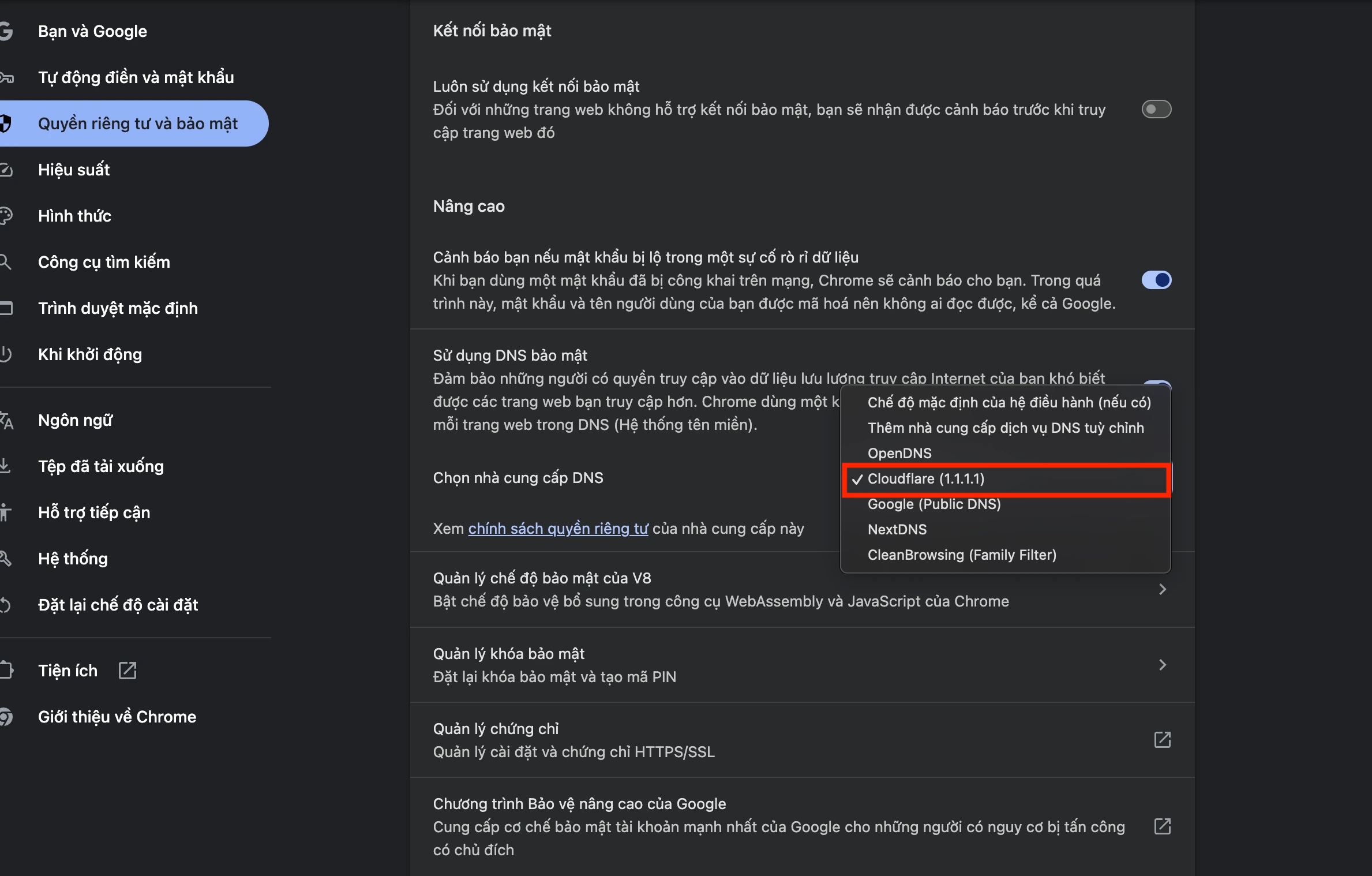Click Quản lý chế độ bảo mật của V8 title

click(x=542, y=578)
